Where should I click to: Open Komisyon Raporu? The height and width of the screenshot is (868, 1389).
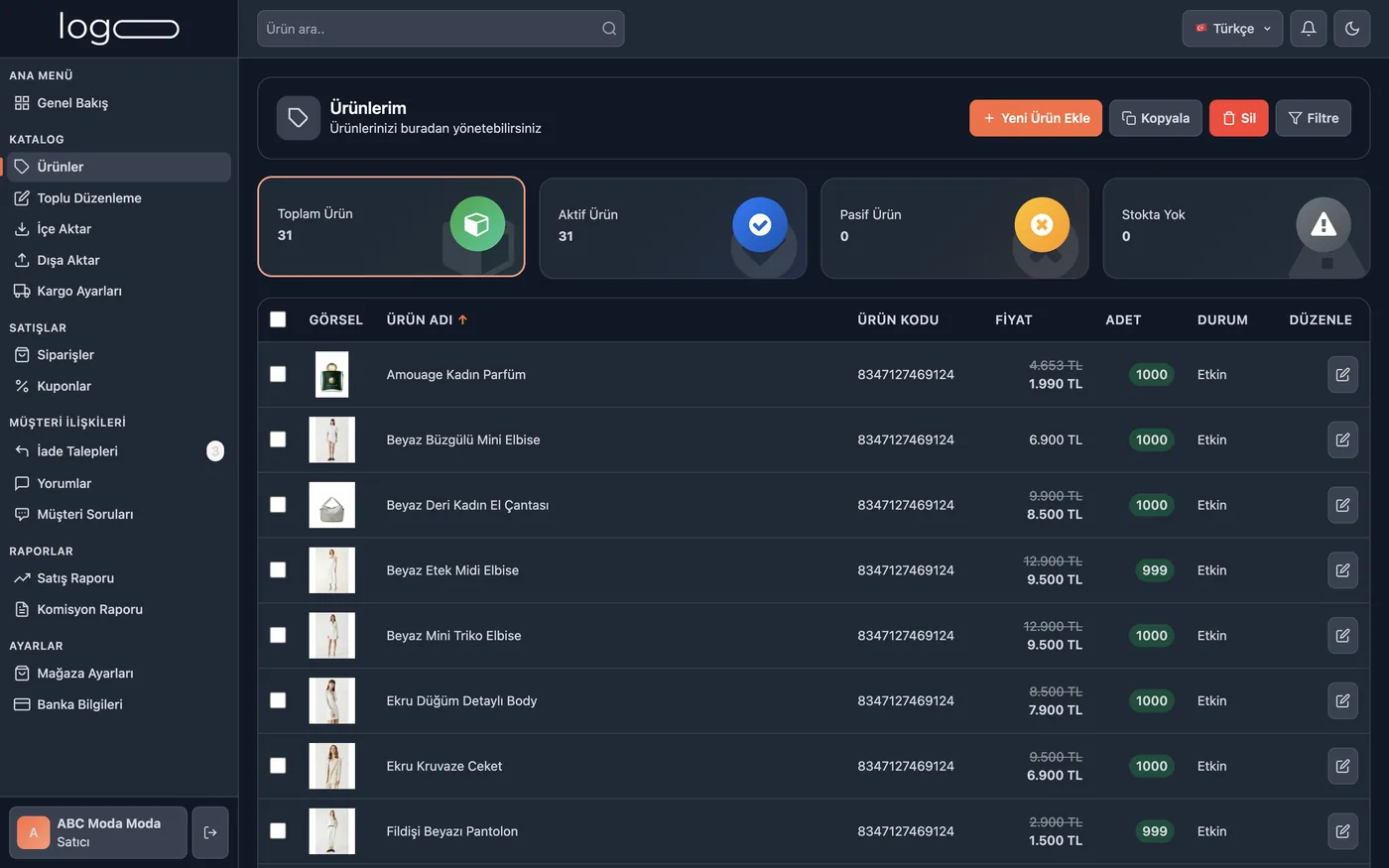[x=119, y=609]
